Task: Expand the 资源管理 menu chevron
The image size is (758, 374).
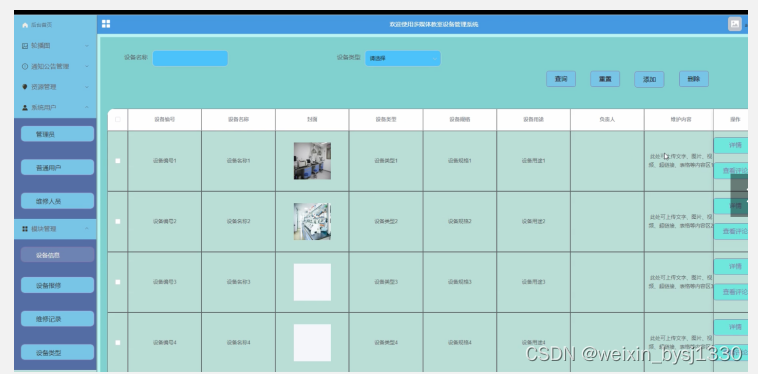Action: point(87,87)
